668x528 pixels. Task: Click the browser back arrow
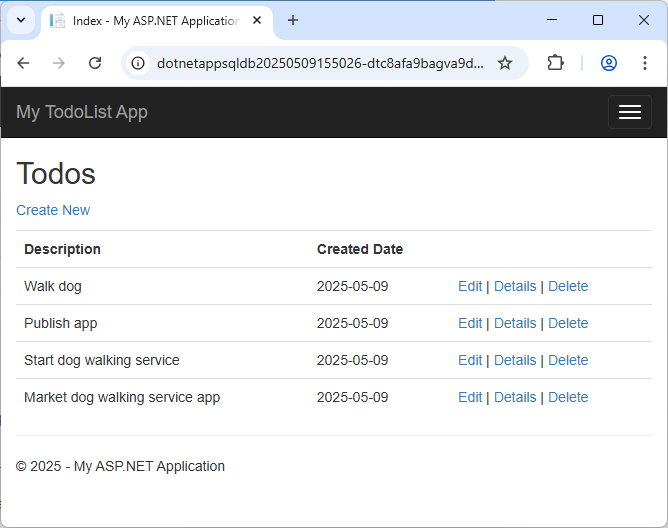click(x=23, y=63)
